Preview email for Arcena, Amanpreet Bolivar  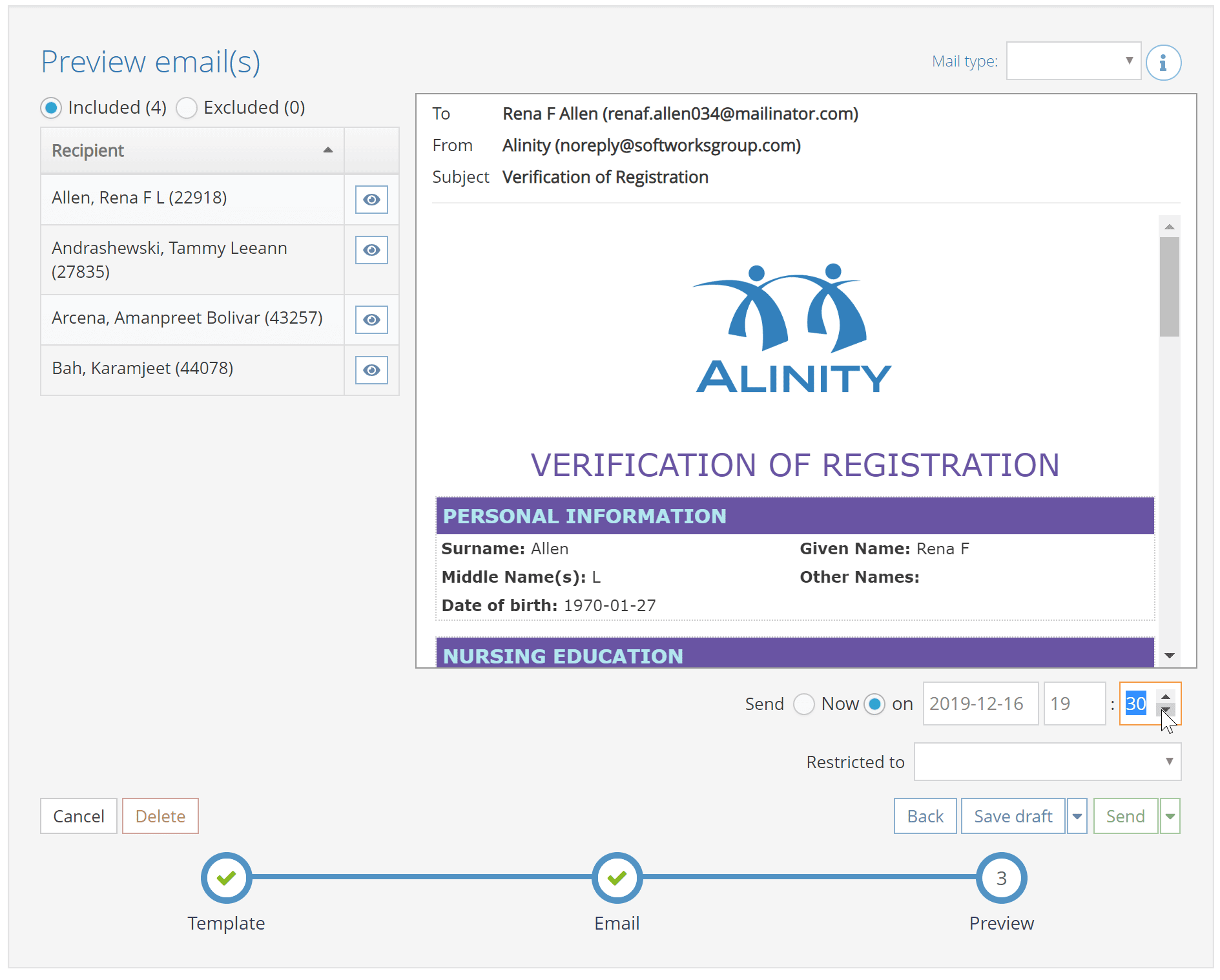click(371, 320)
